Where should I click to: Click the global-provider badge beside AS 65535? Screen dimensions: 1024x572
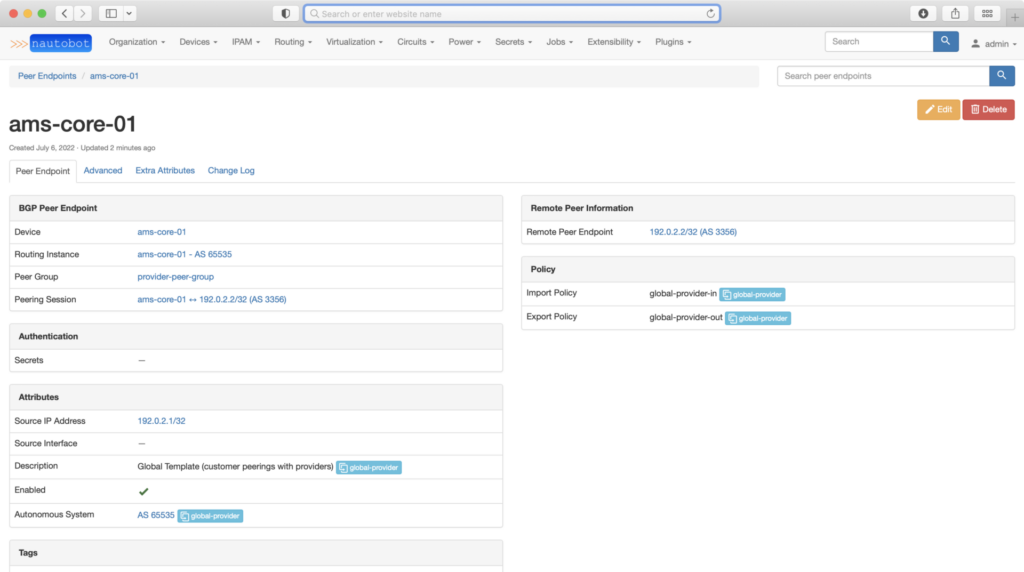210,516
